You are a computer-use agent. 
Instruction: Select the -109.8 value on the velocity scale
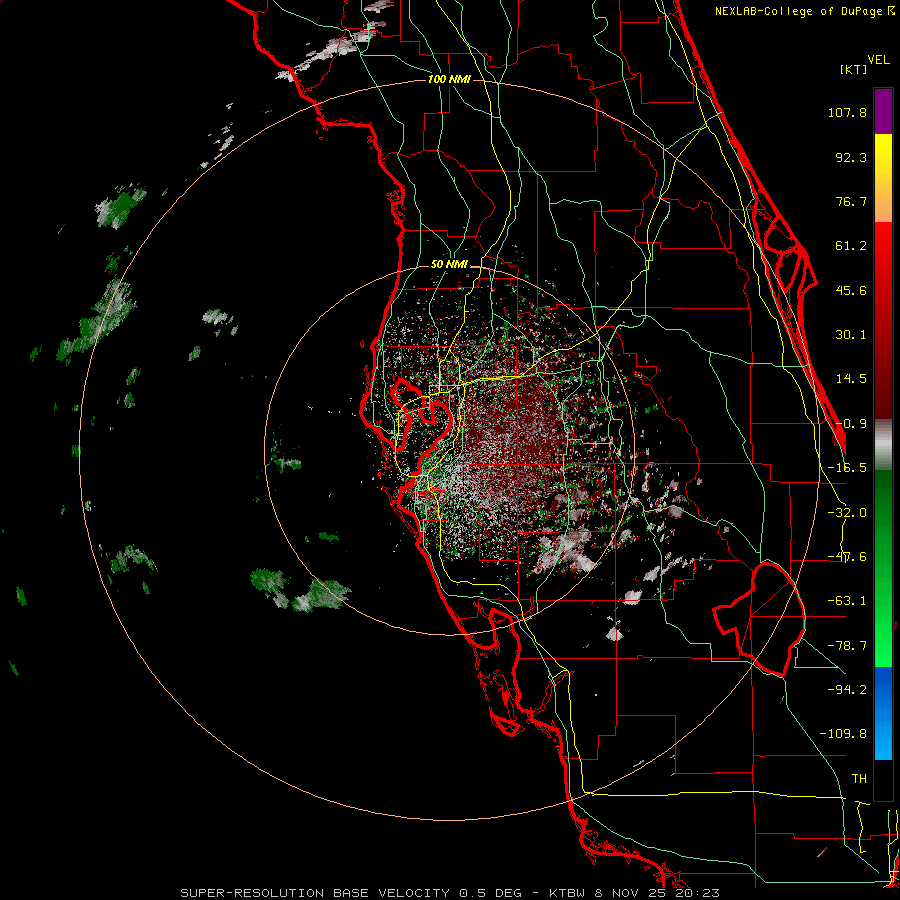843,734
